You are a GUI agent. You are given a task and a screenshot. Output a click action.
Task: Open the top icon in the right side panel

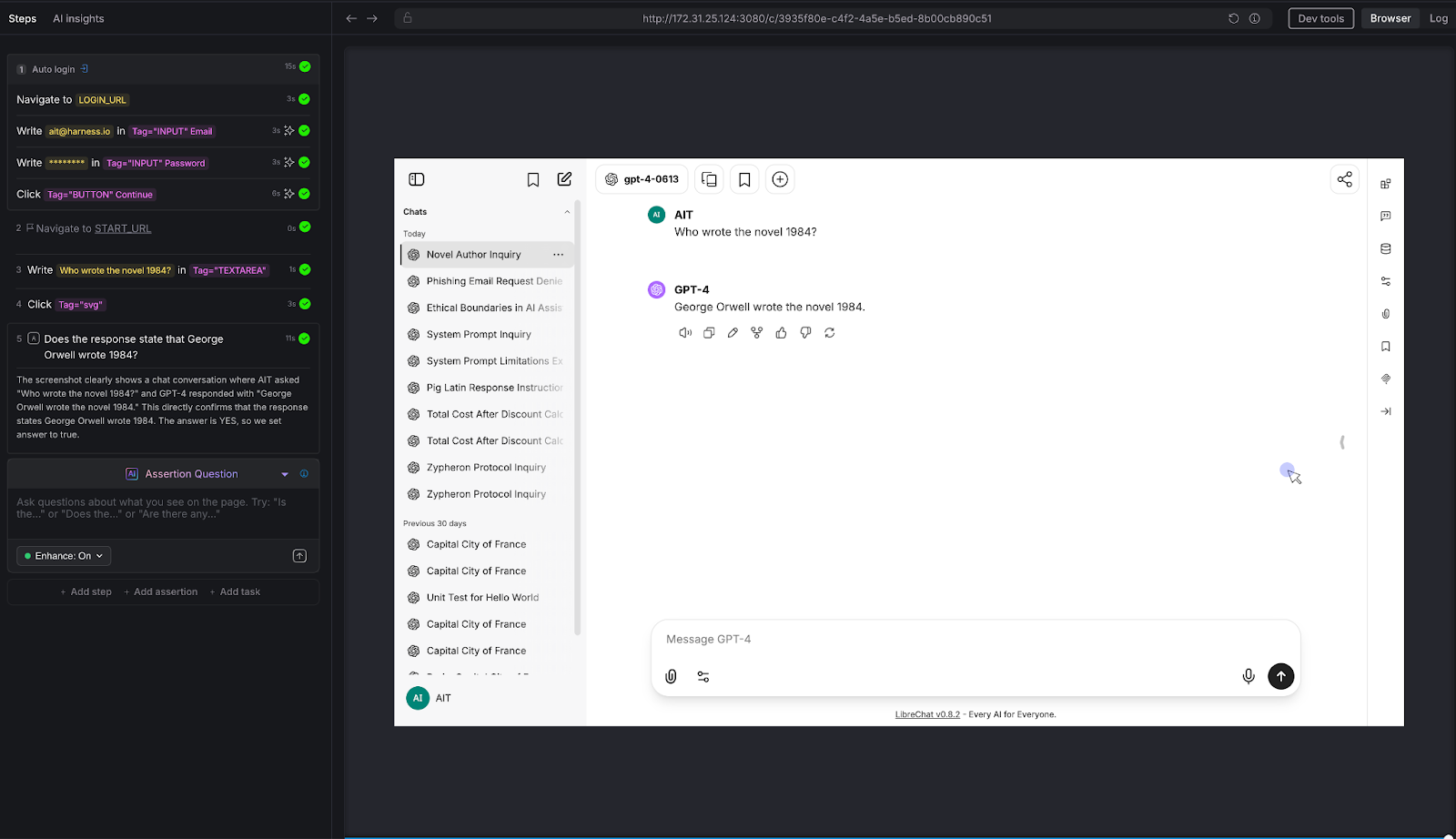[1385, 184]
